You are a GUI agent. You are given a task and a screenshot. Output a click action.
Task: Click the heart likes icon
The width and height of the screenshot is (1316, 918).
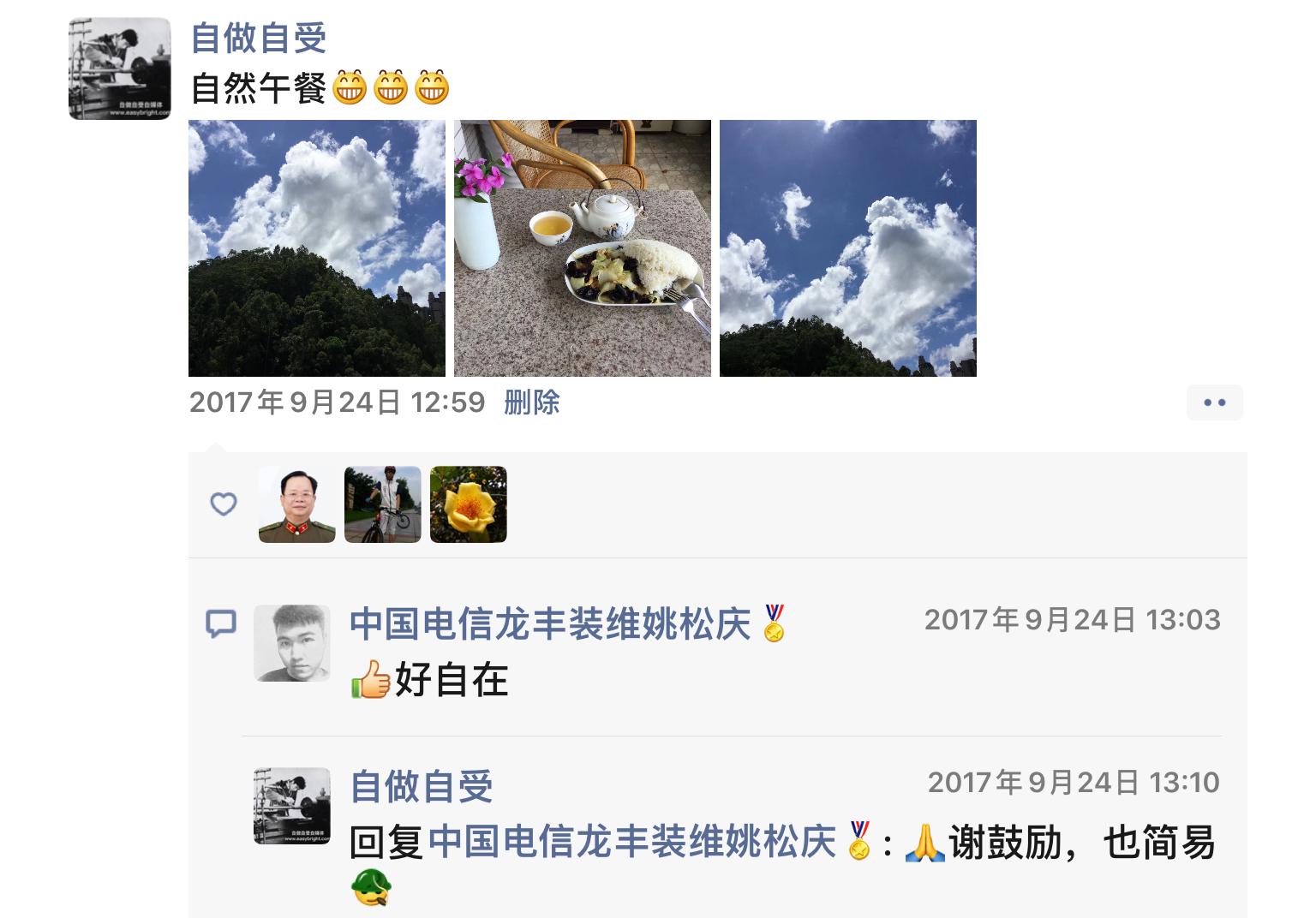click(x=224, y=504)
